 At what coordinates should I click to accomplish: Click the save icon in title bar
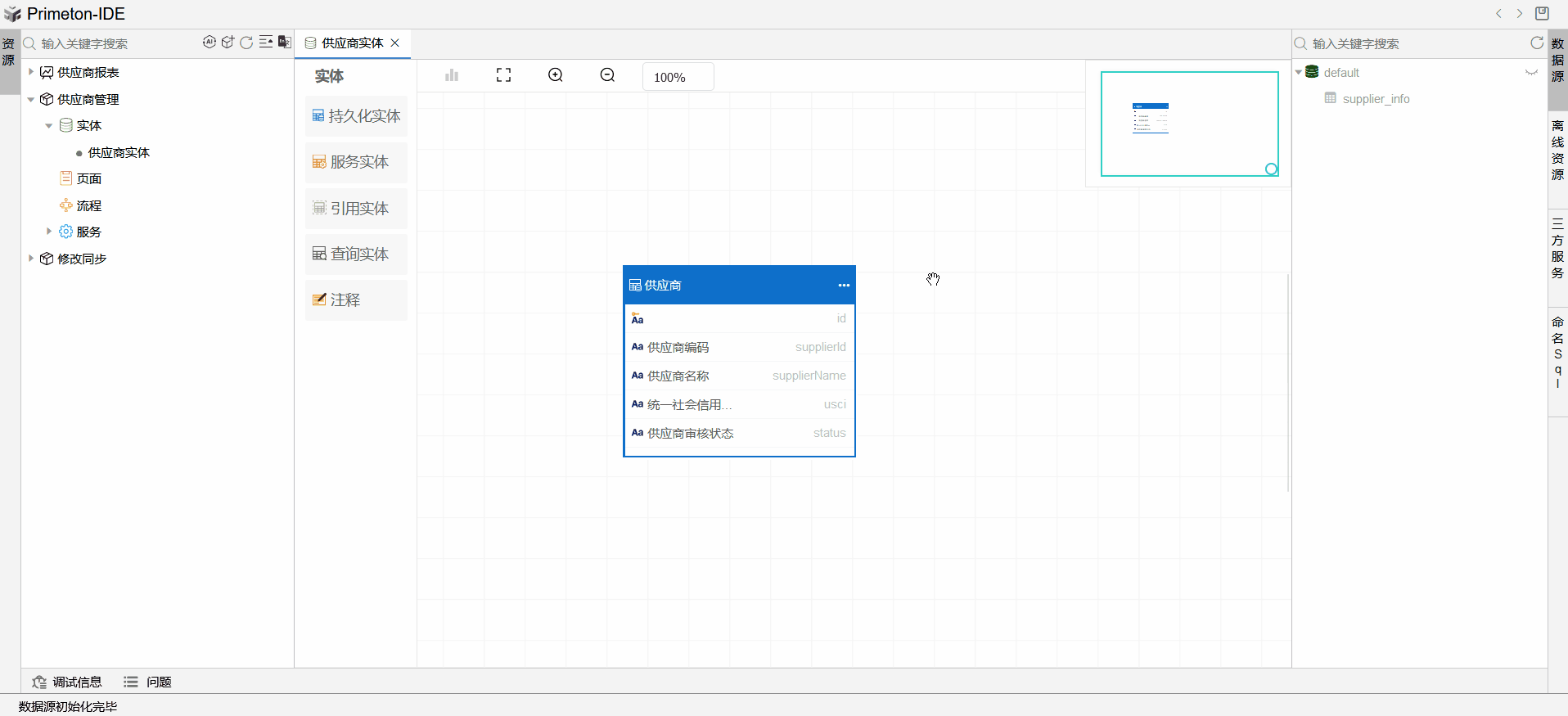click(x=1542, y=13)
